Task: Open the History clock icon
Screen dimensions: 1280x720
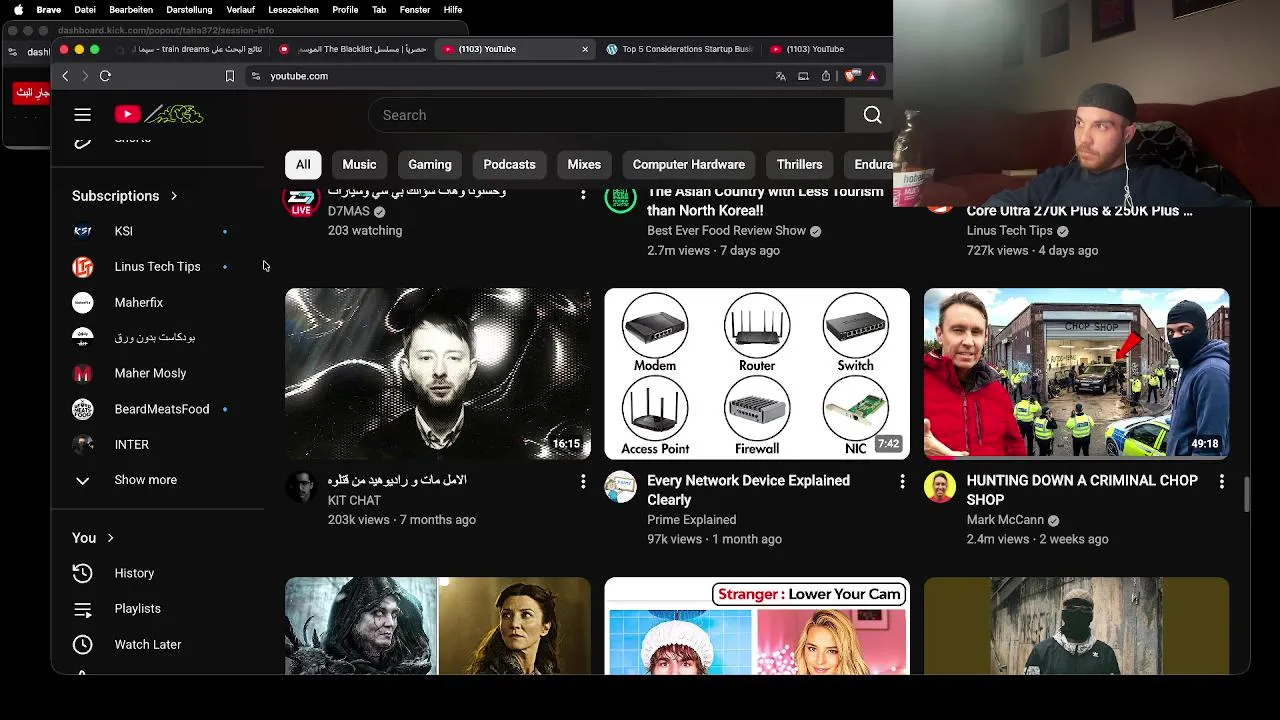Action: [x=83, y=573]
